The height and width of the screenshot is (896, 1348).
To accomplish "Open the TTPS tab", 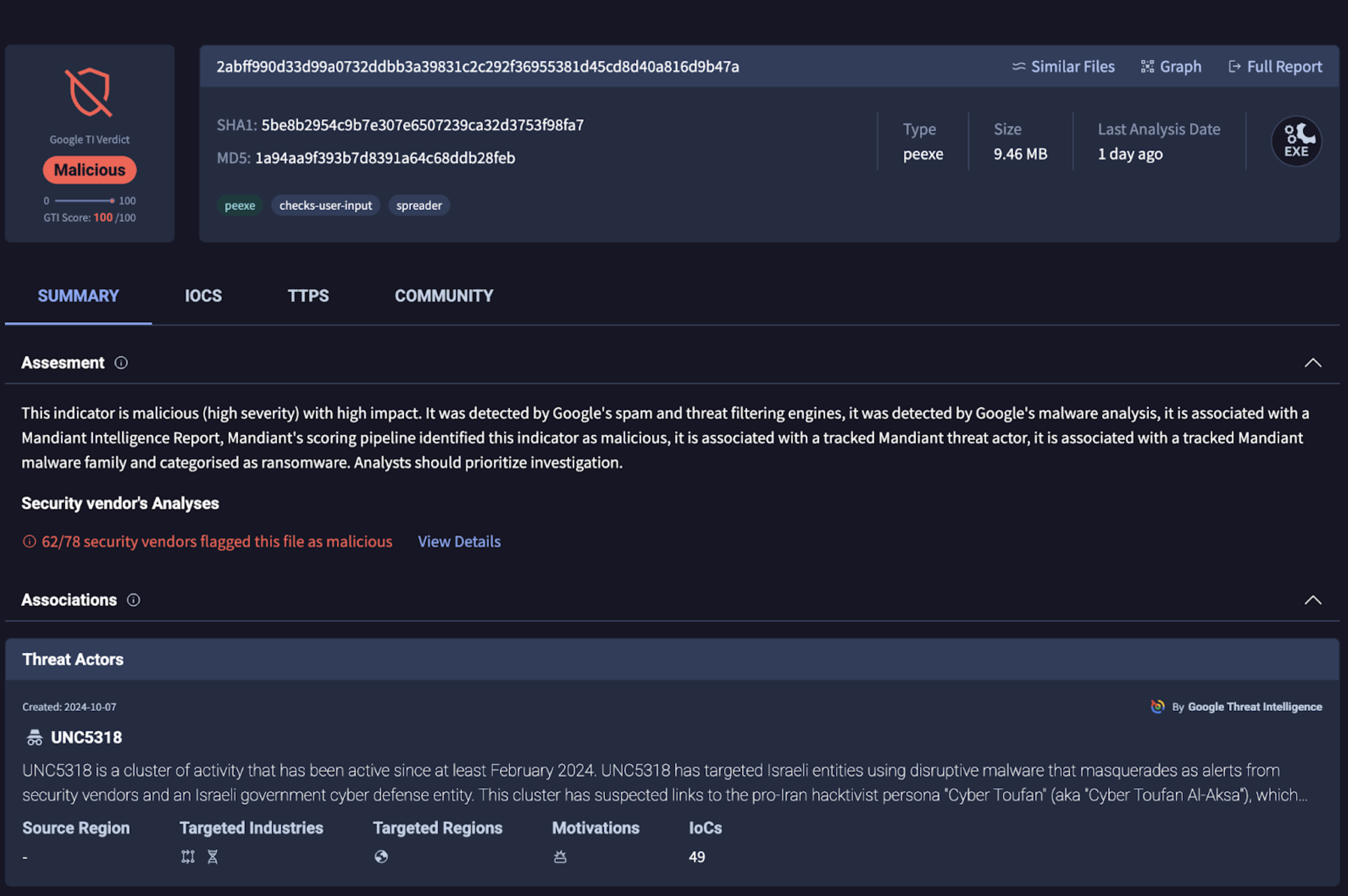I will click(x=308, y=296).
